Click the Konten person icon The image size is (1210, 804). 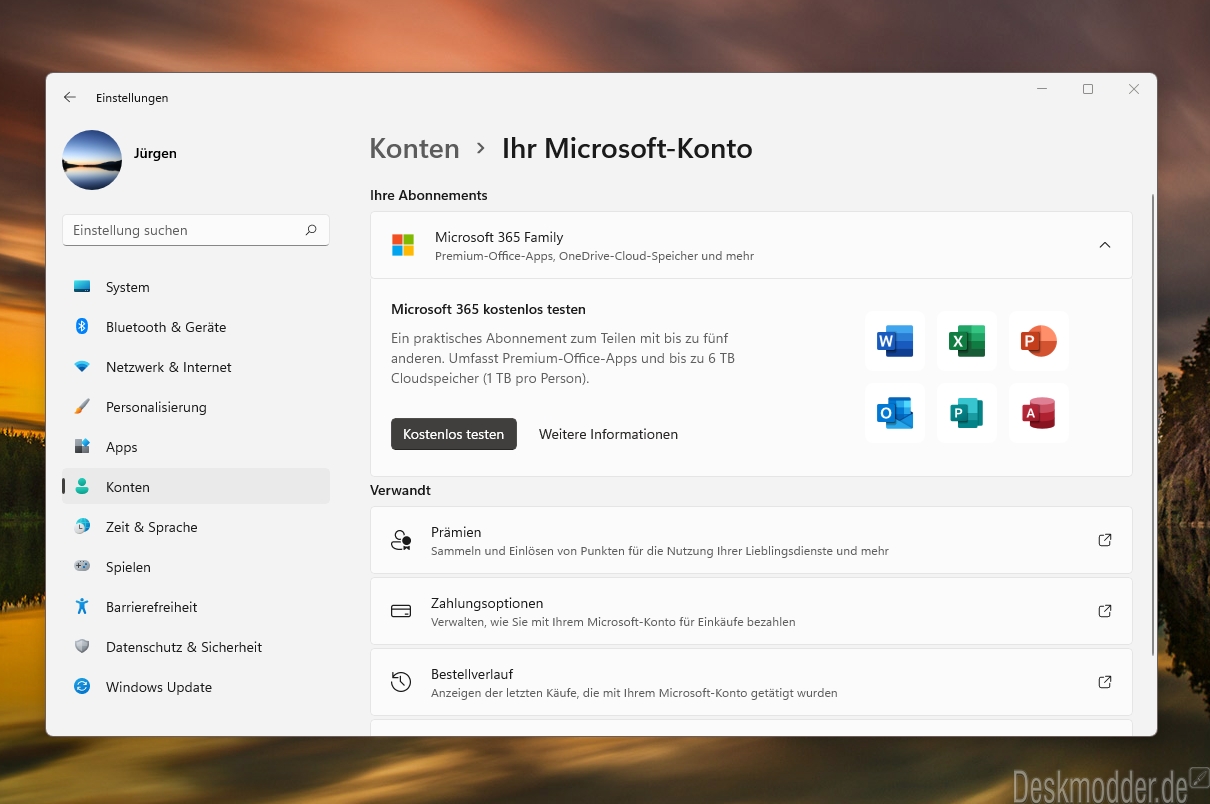82,487
